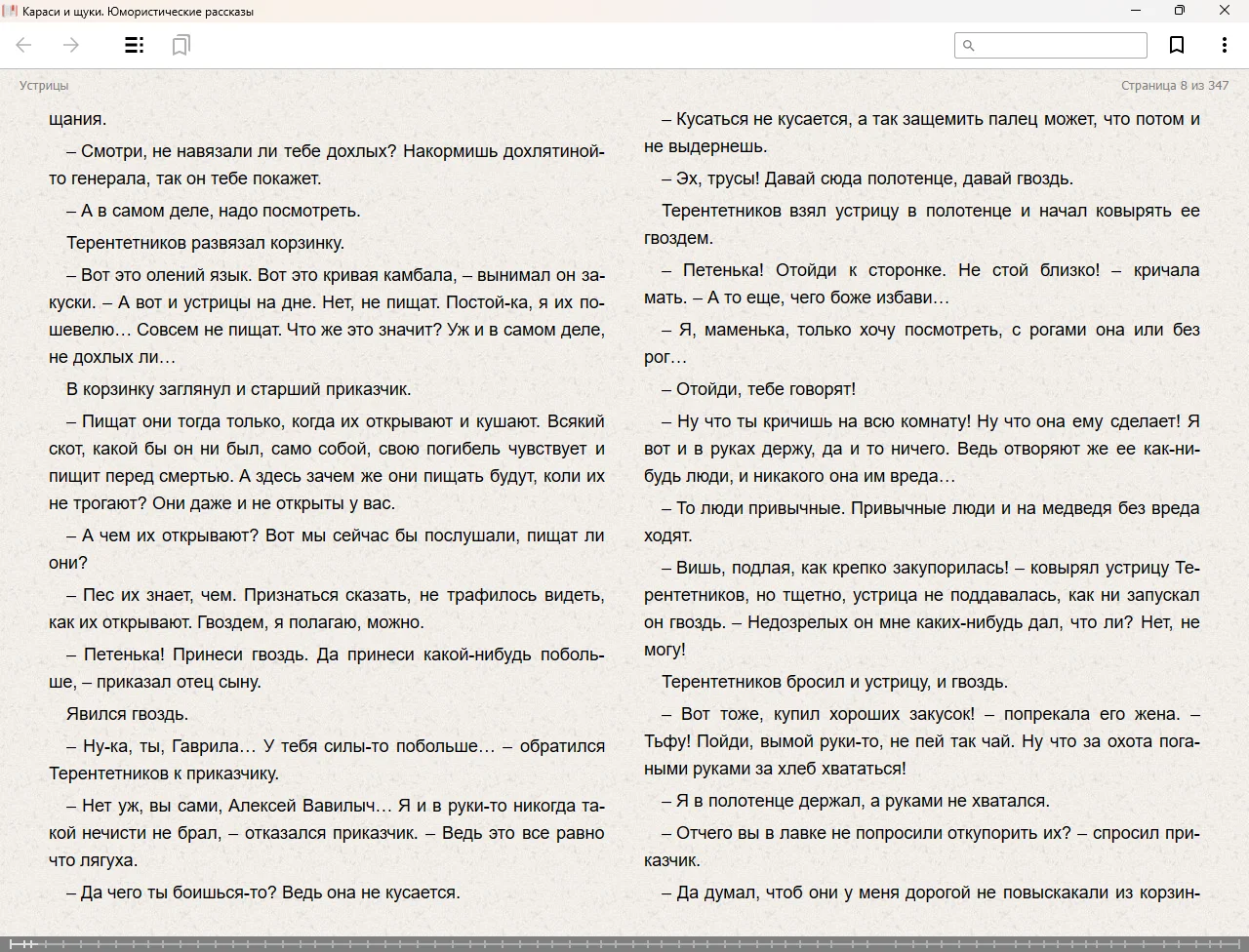Screen dimensions: 1249x952
Task: Go forward using the right arrow
Action: pos(71,45)
